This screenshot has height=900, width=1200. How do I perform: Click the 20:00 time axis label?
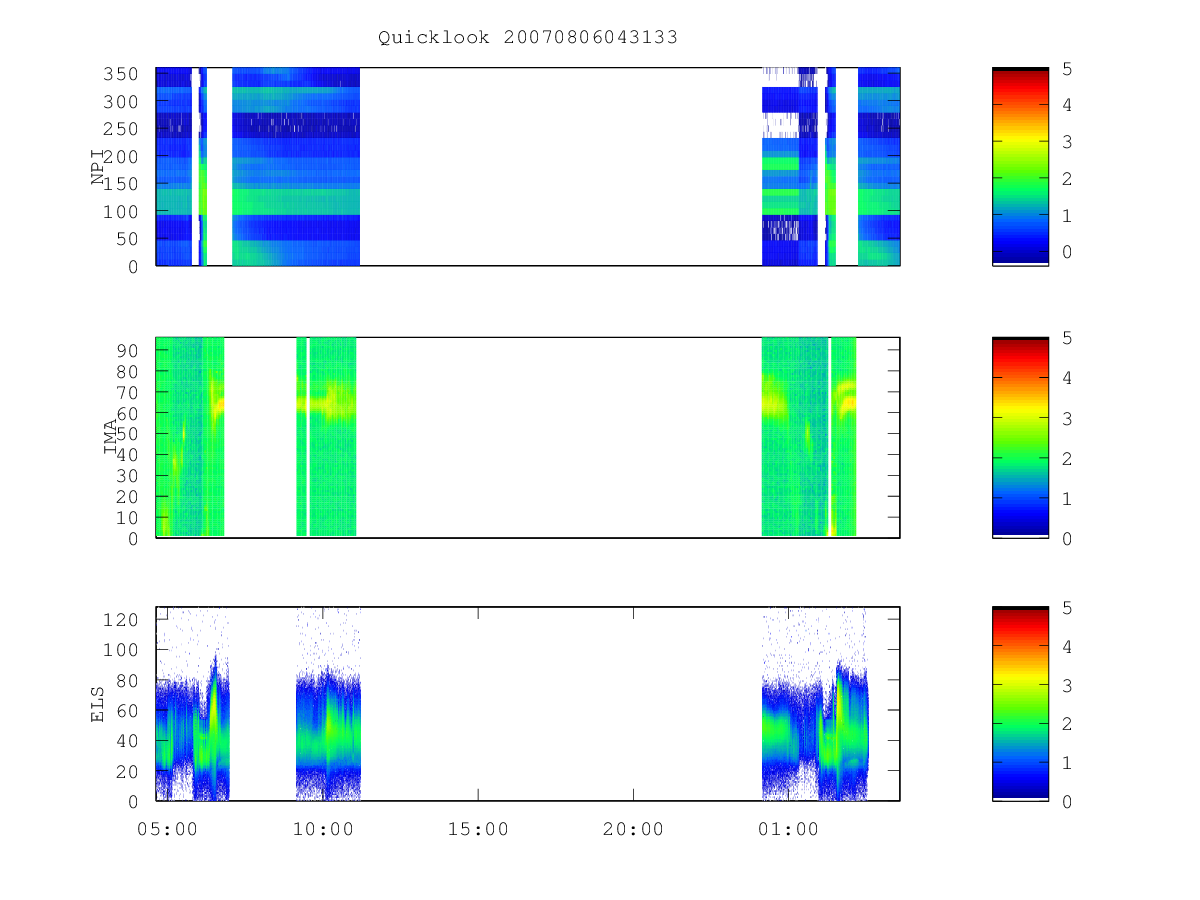[633, 828]
